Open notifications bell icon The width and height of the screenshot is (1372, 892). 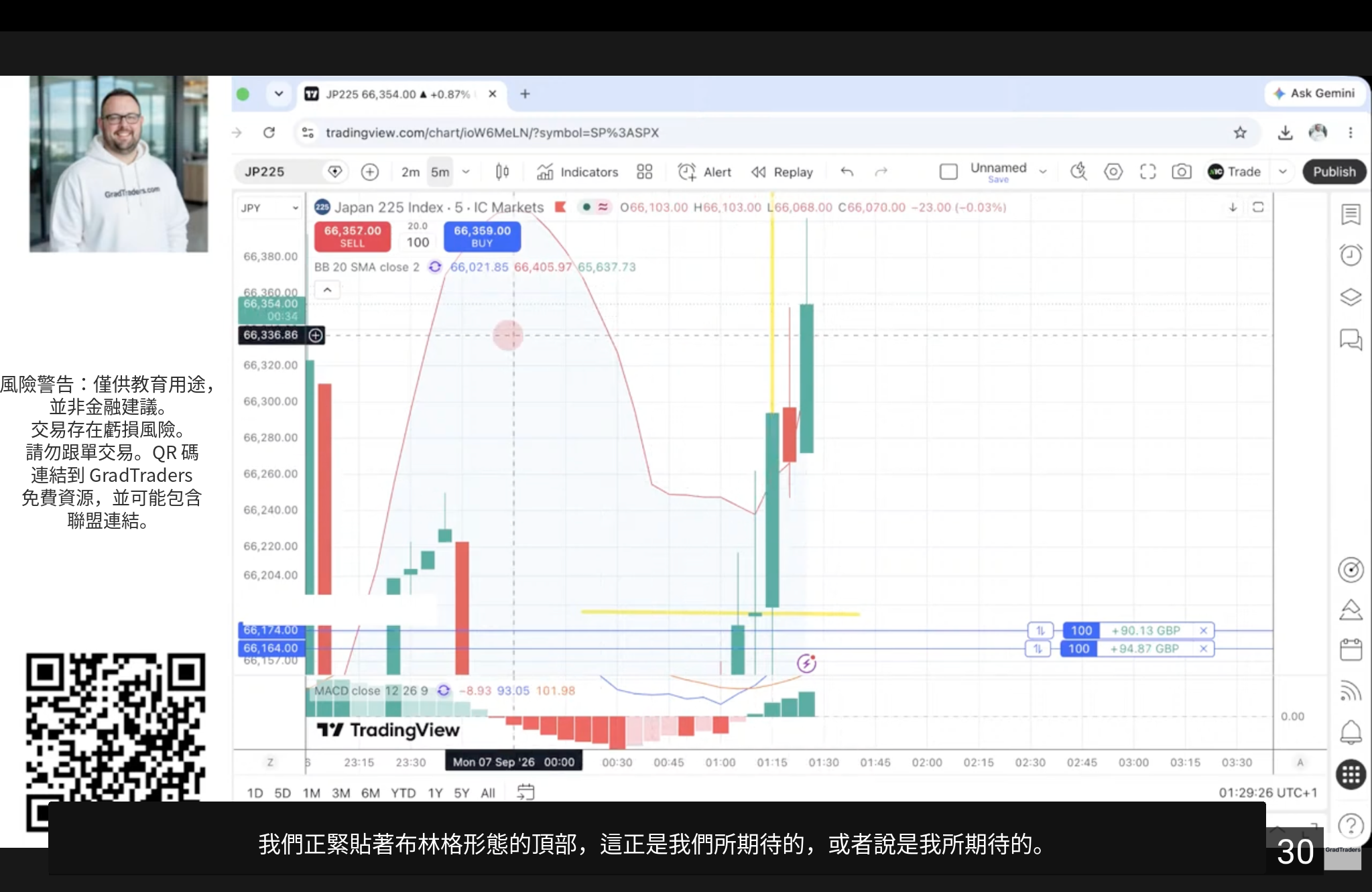point(1351,732)
